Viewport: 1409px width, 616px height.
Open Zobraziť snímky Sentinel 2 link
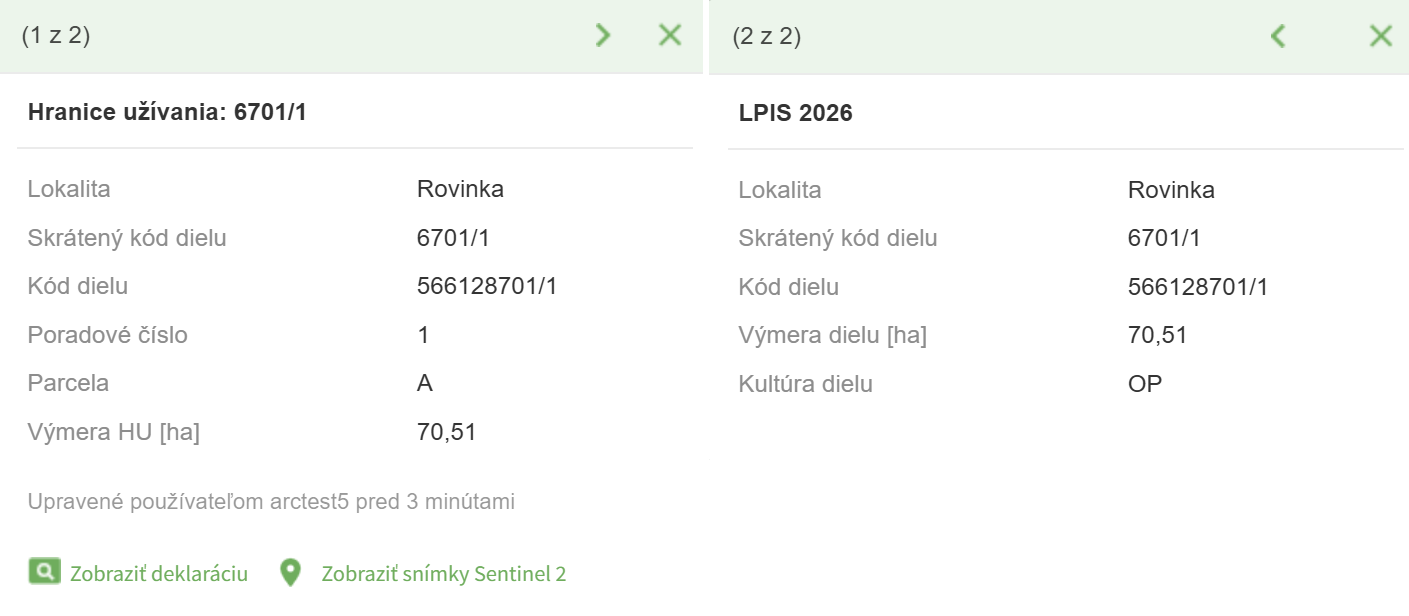click(x=443, y=574)
